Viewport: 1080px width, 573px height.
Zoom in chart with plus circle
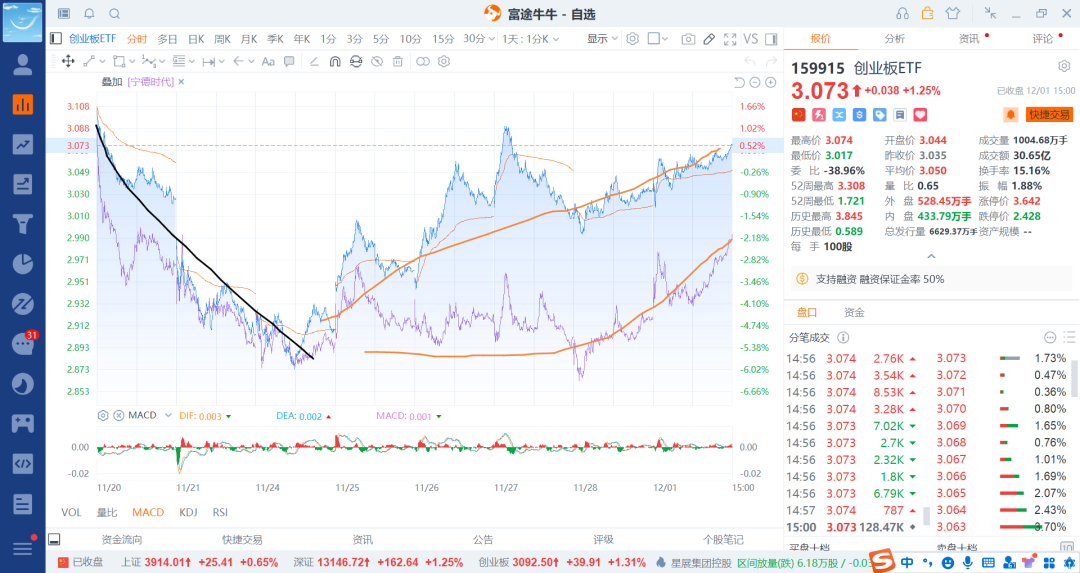coord(771,82)
